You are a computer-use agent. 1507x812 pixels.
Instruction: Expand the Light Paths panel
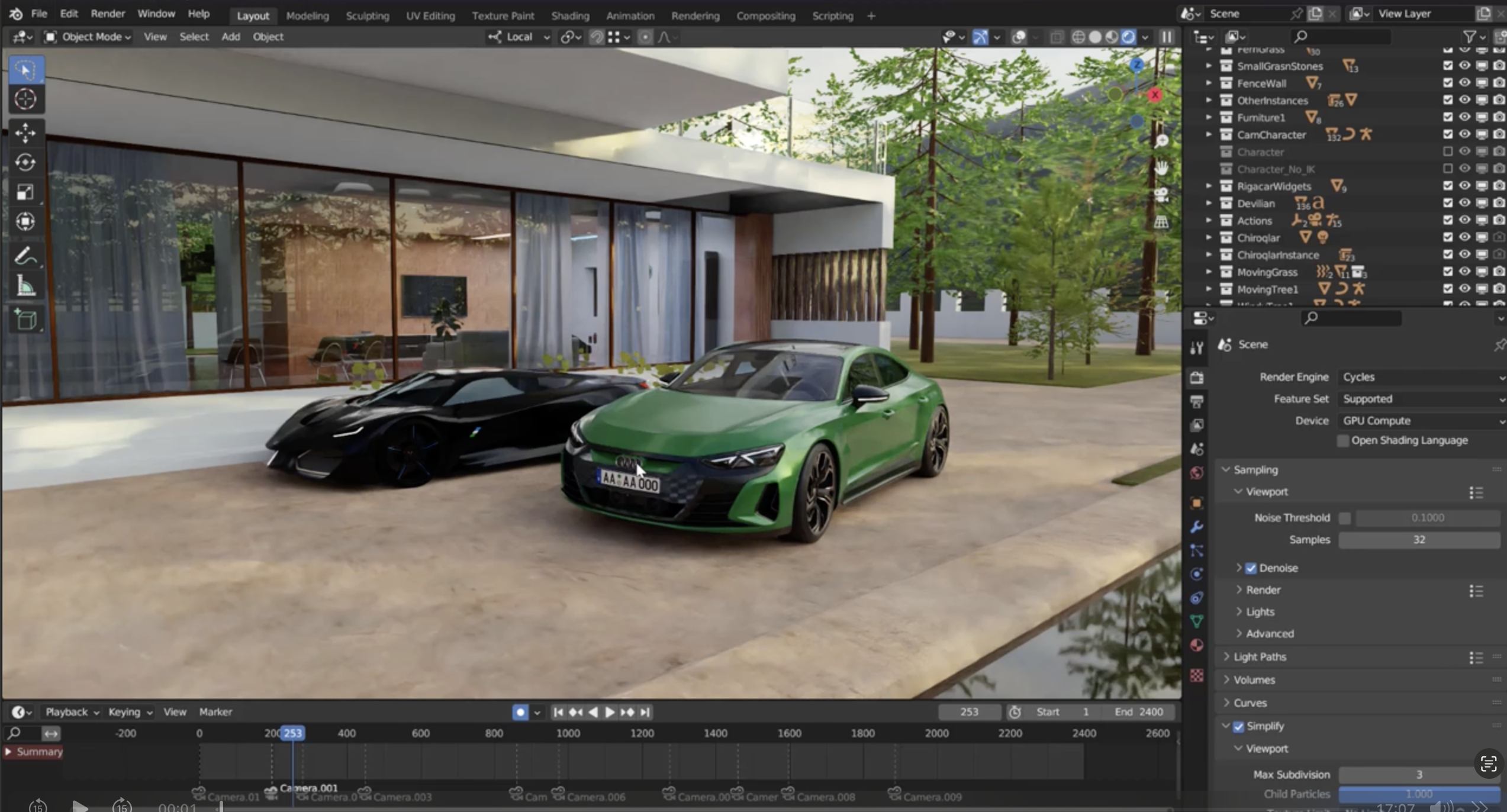[x=1259, y=657]
